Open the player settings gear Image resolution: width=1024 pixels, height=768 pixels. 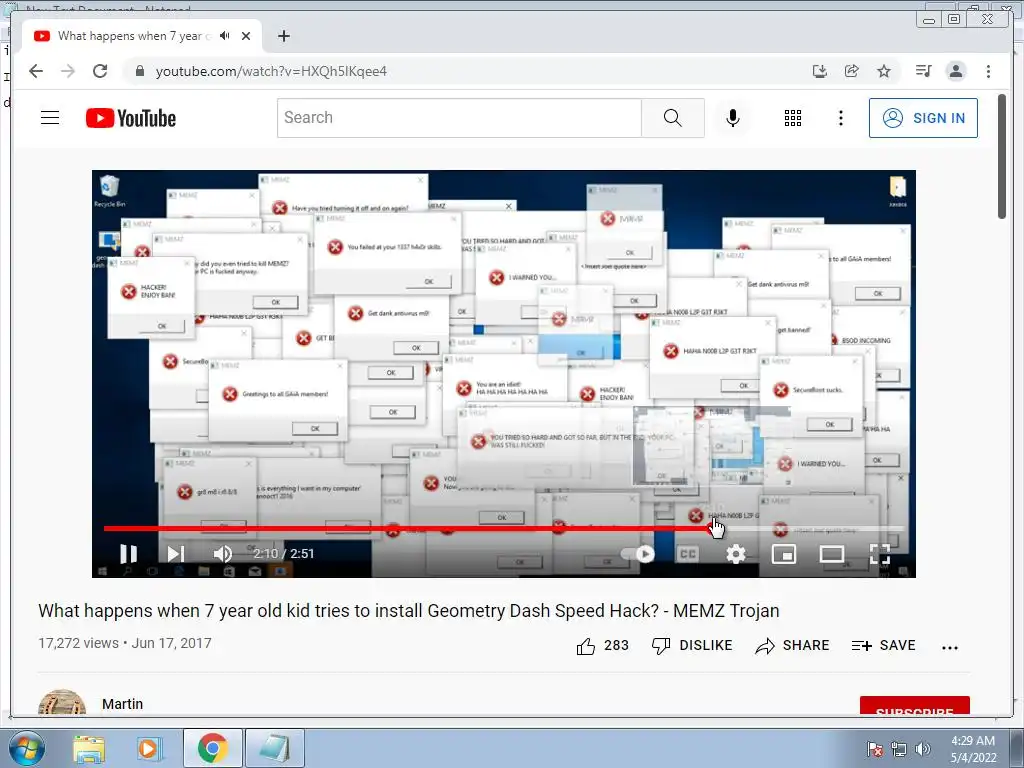[736, 554]
